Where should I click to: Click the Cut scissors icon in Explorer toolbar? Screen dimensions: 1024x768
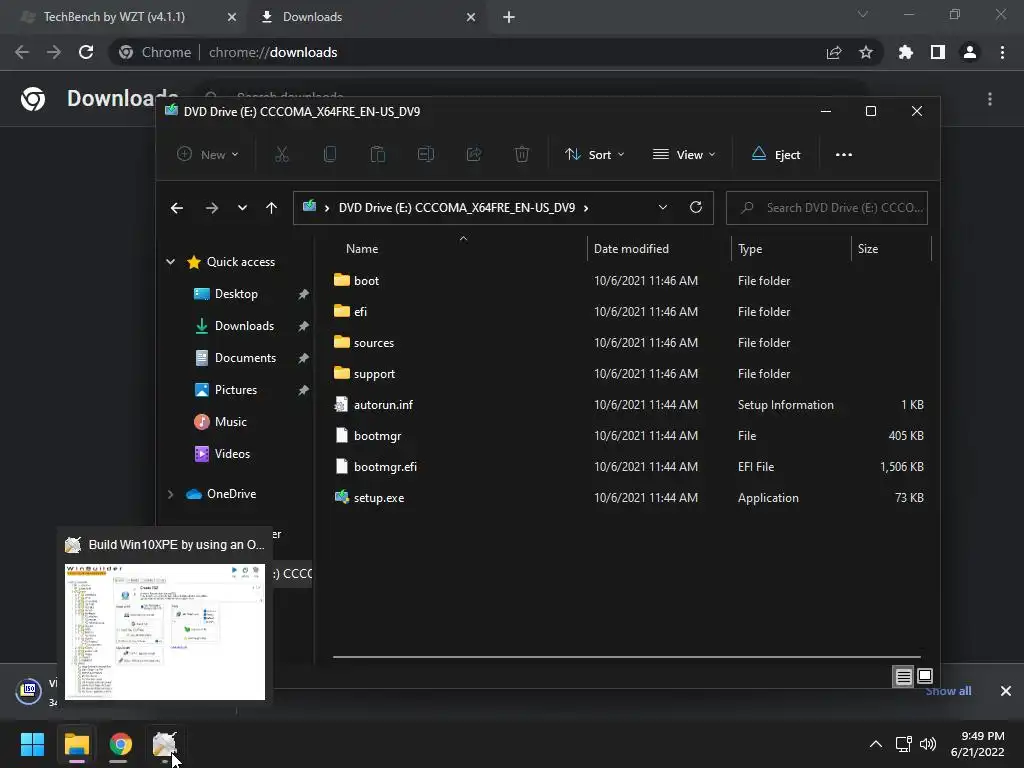coord(281,155)
